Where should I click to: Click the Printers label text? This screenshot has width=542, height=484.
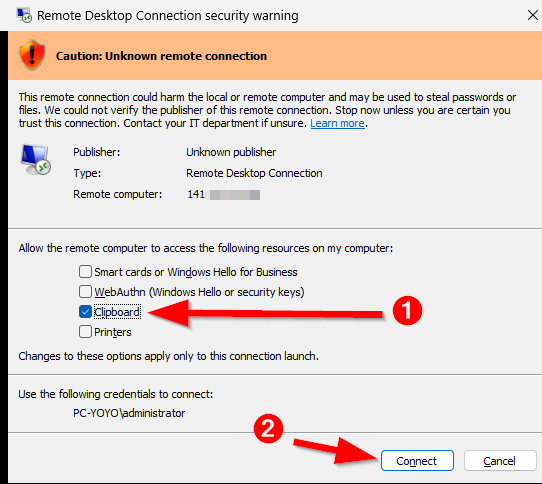click(113, 332)
